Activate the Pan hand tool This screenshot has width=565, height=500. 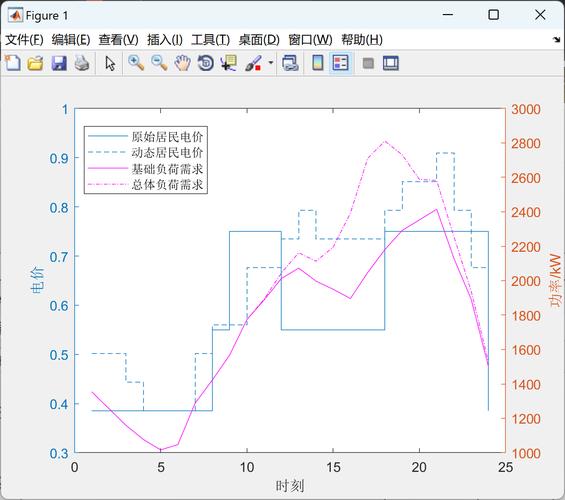pos(183,63)
